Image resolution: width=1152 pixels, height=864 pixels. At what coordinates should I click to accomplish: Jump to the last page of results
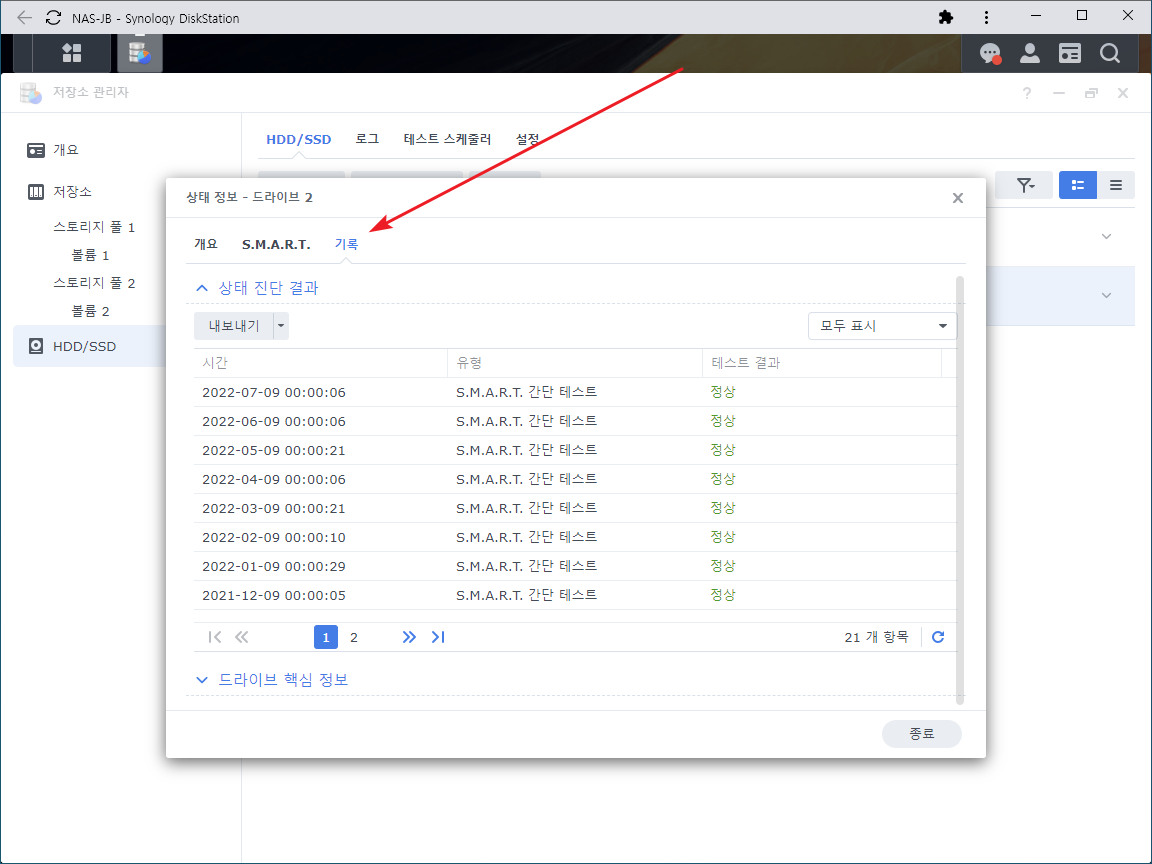coord(438,637)
